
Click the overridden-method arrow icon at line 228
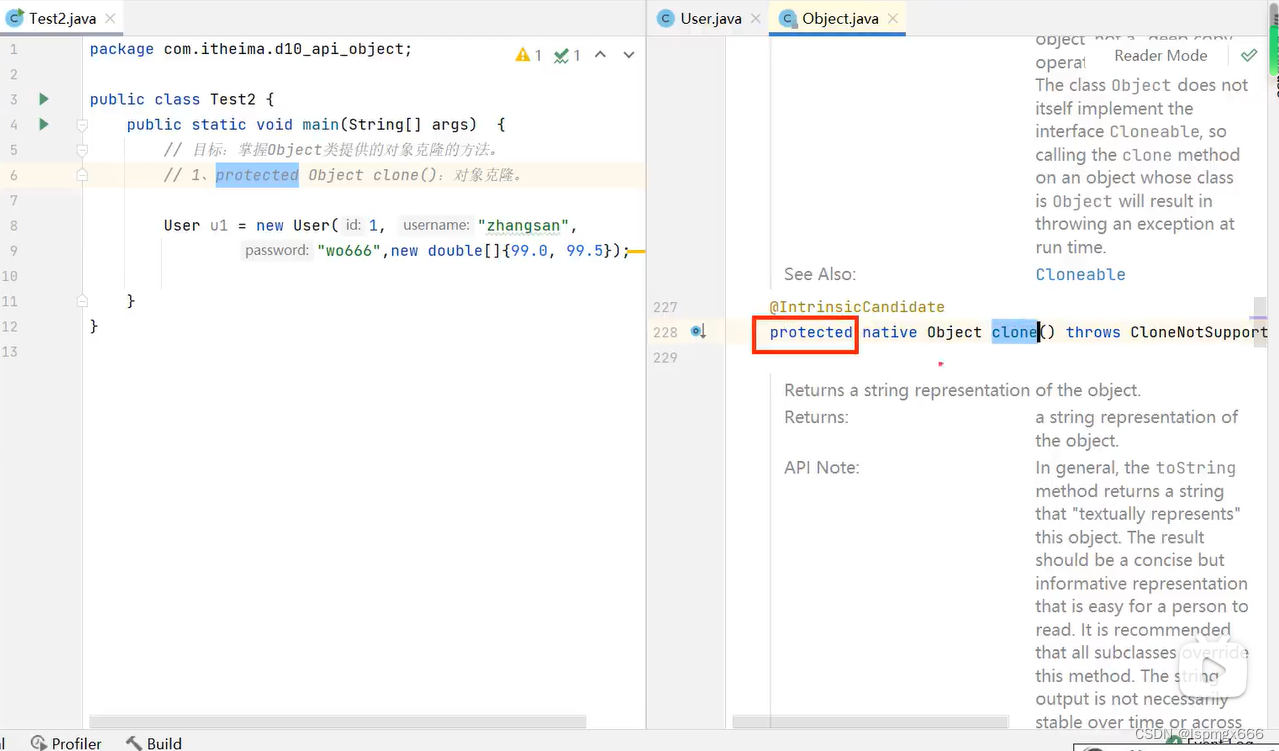pyautogui.click(x=697, y=331)
